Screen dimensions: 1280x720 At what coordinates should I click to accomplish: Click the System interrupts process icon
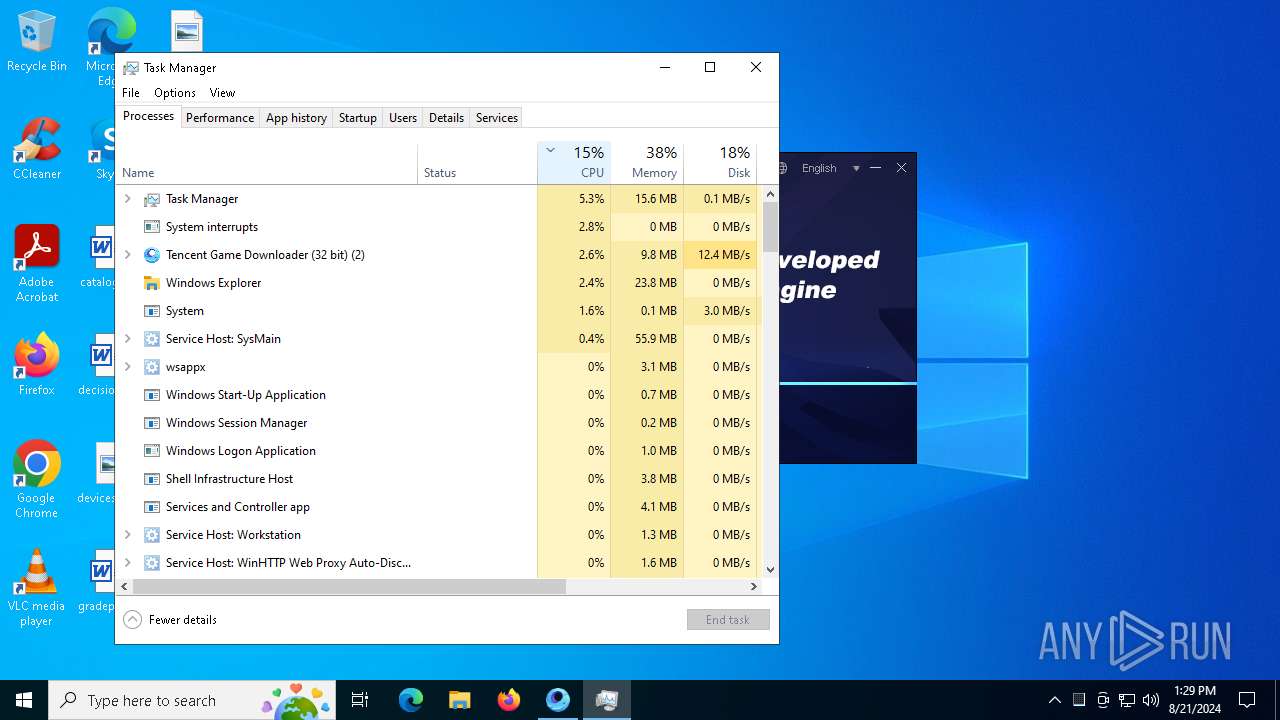pos(152,227)
